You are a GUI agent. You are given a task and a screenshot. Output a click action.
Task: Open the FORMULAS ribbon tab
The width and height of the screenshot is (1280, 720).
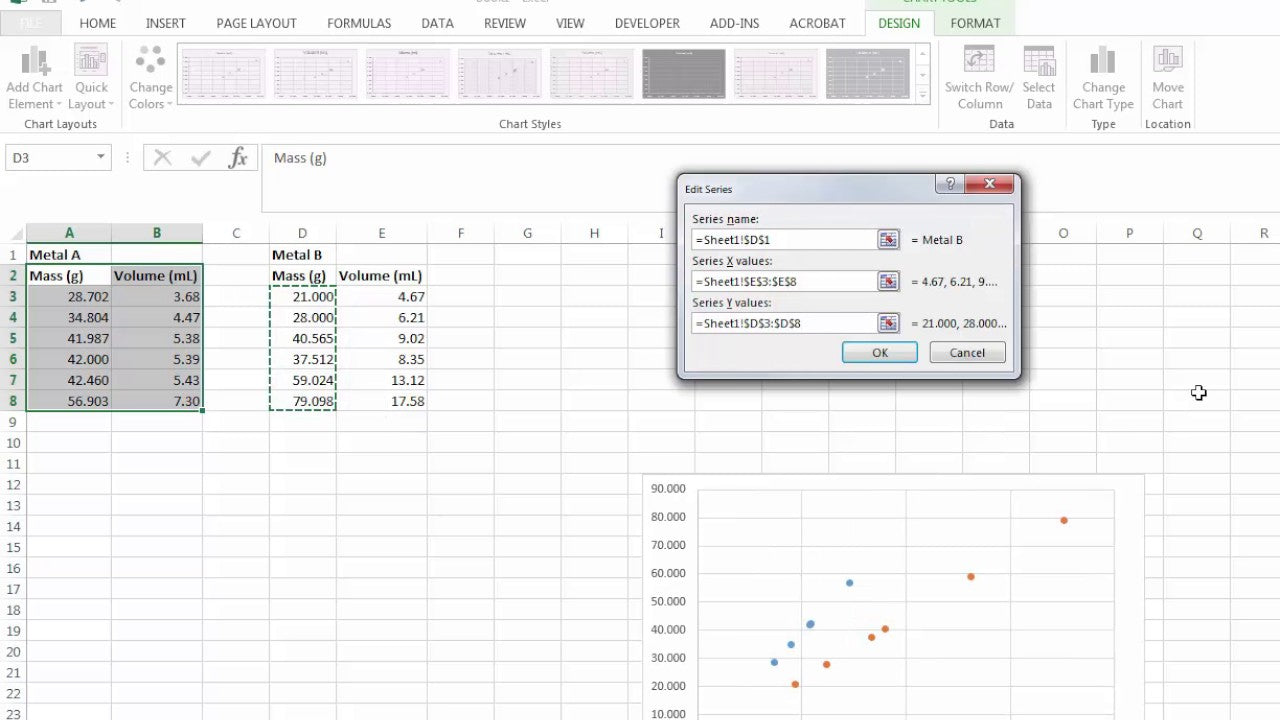tap(358, 22)
